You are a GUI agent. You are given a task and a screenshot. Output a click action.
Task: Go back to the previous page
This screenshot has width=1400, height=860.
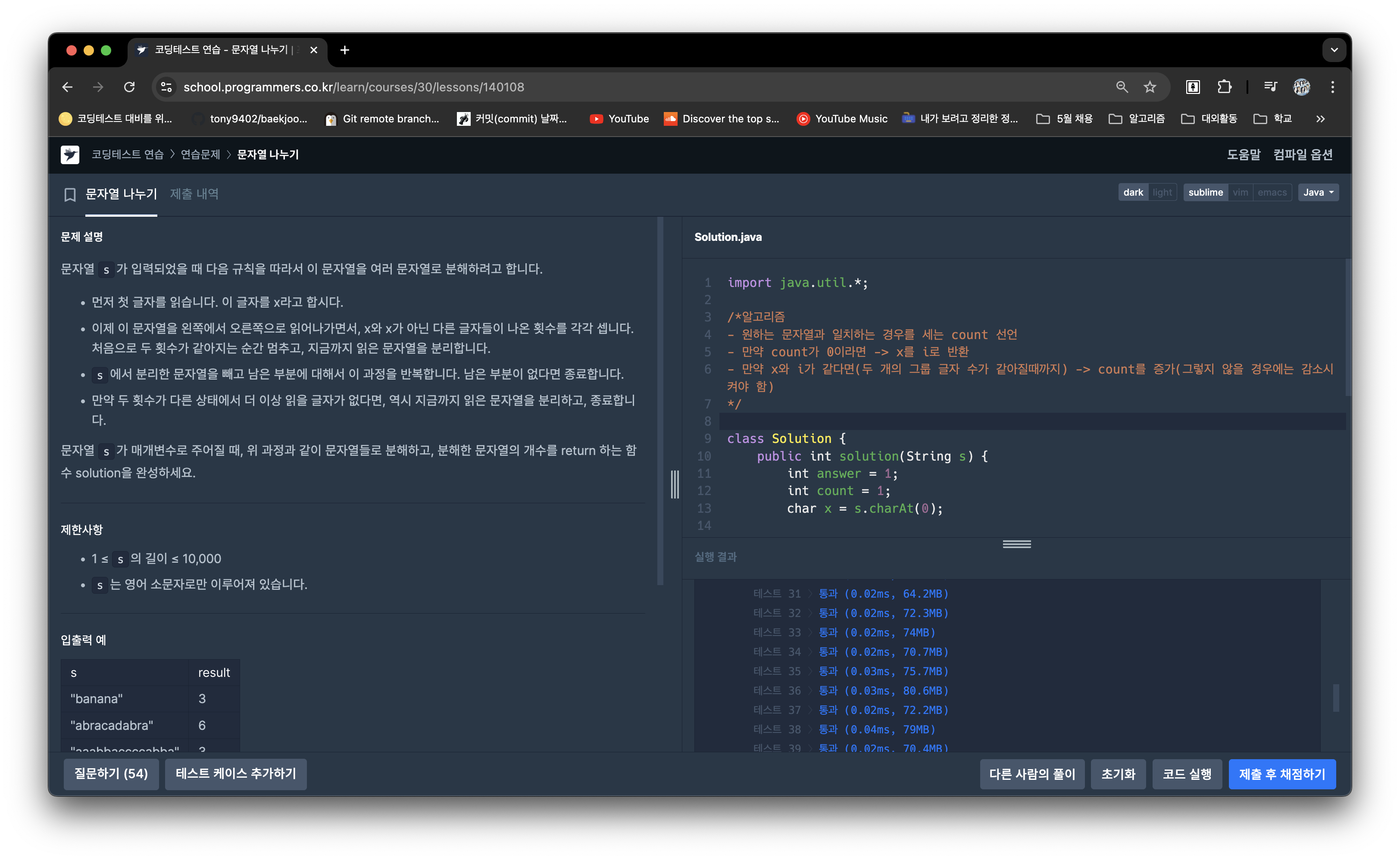tap(67, 87)
